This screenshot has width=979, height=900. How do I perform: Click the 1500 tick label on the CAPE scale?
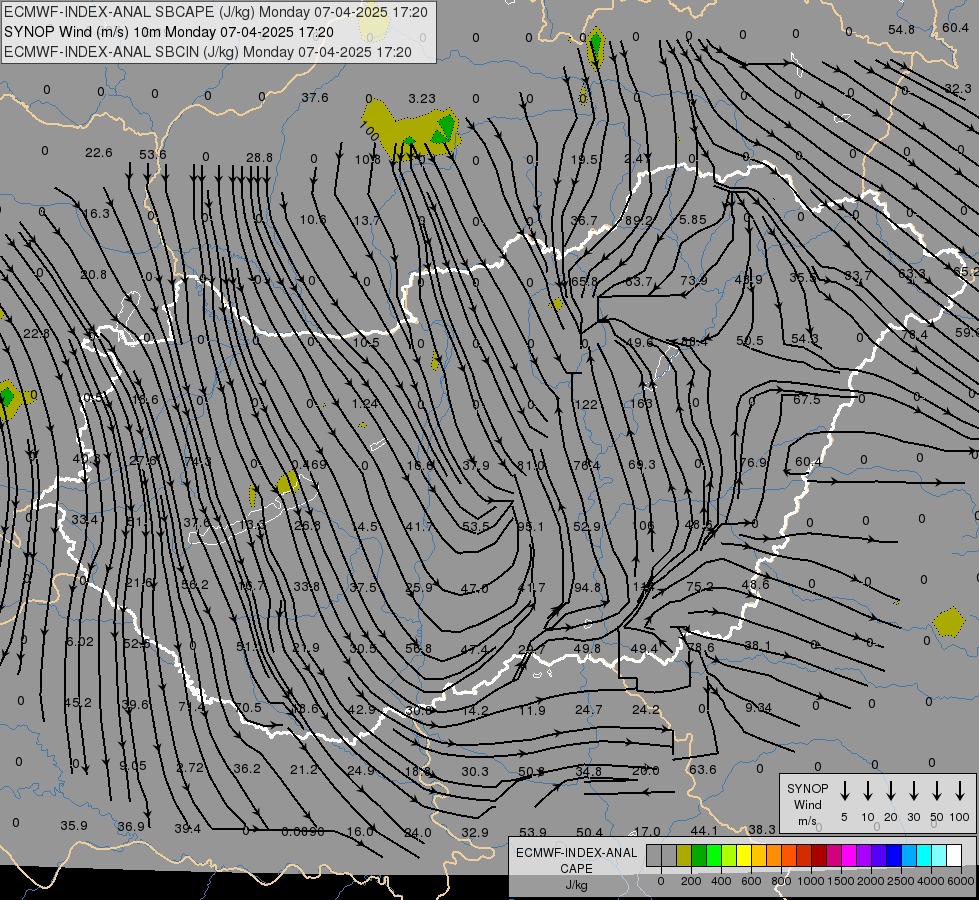click(840, 881)
